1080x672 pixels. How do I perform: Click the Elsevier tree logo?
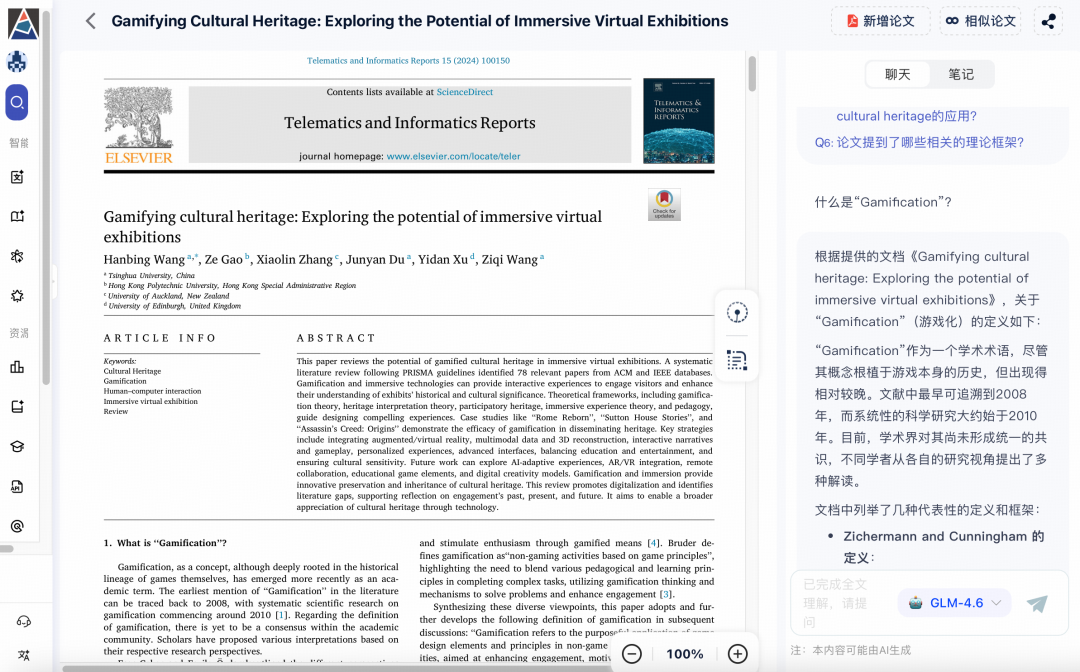pyautogui.click(x=138, y=126)
